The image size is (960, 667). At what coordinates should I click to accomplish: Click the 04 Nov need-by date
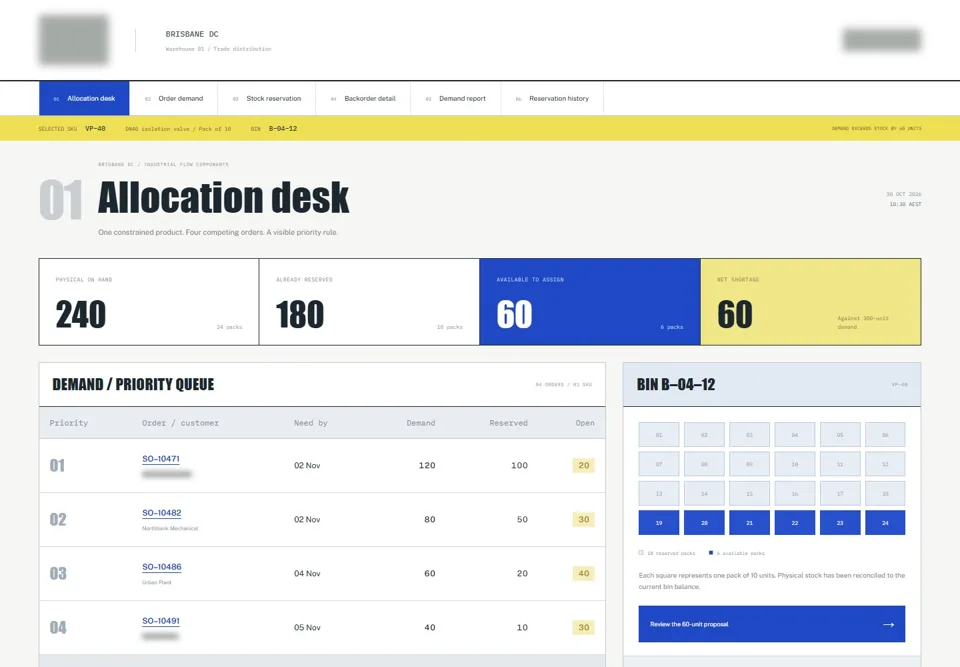coord(307,573)
